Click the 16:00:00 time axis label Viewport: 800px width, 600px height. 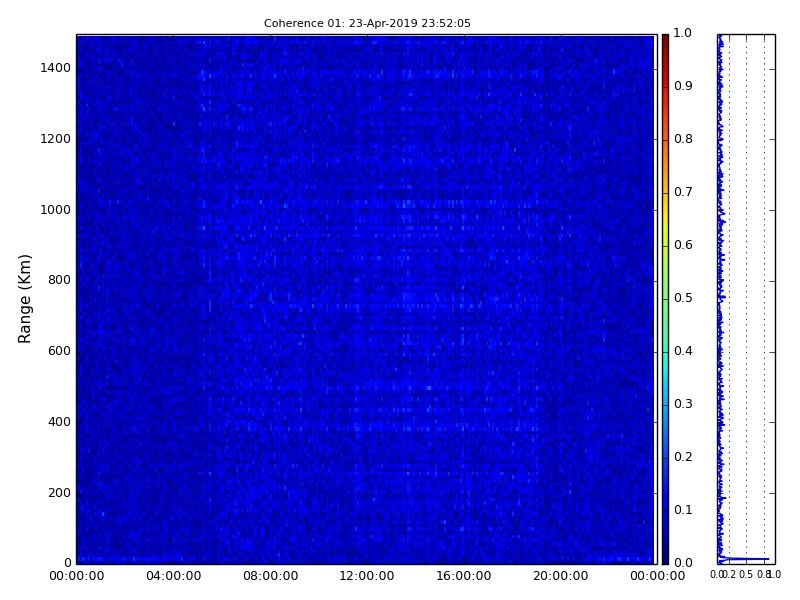(464, 576)
